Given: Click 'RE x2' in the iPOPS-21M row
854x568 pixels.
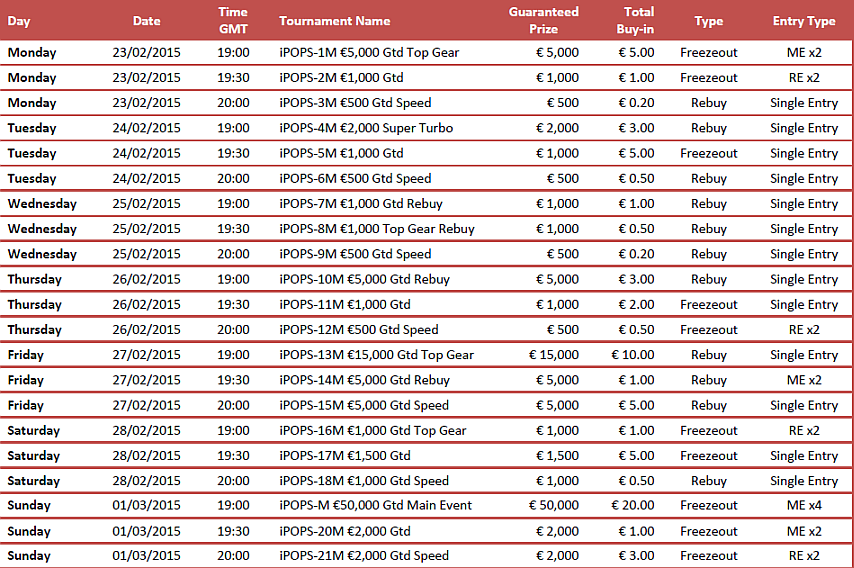Looking at the screenshot, I should [x=804, y=555].
